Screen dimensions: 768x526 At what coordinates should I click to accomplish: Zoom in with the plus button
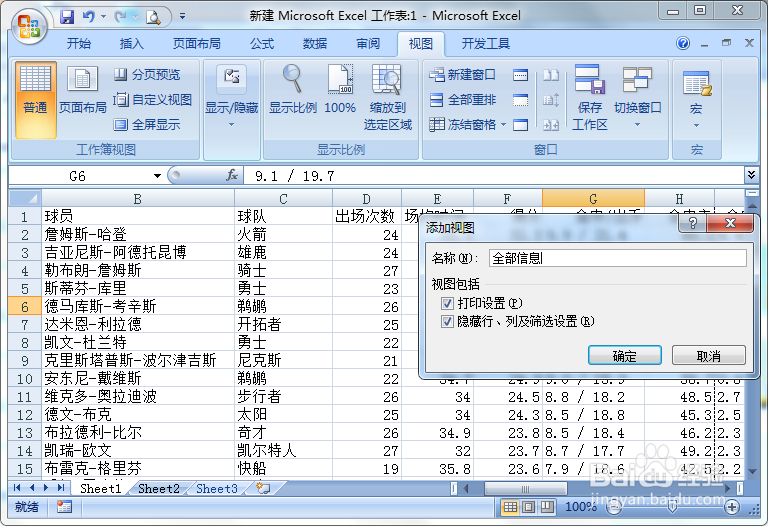click(732, 507)
